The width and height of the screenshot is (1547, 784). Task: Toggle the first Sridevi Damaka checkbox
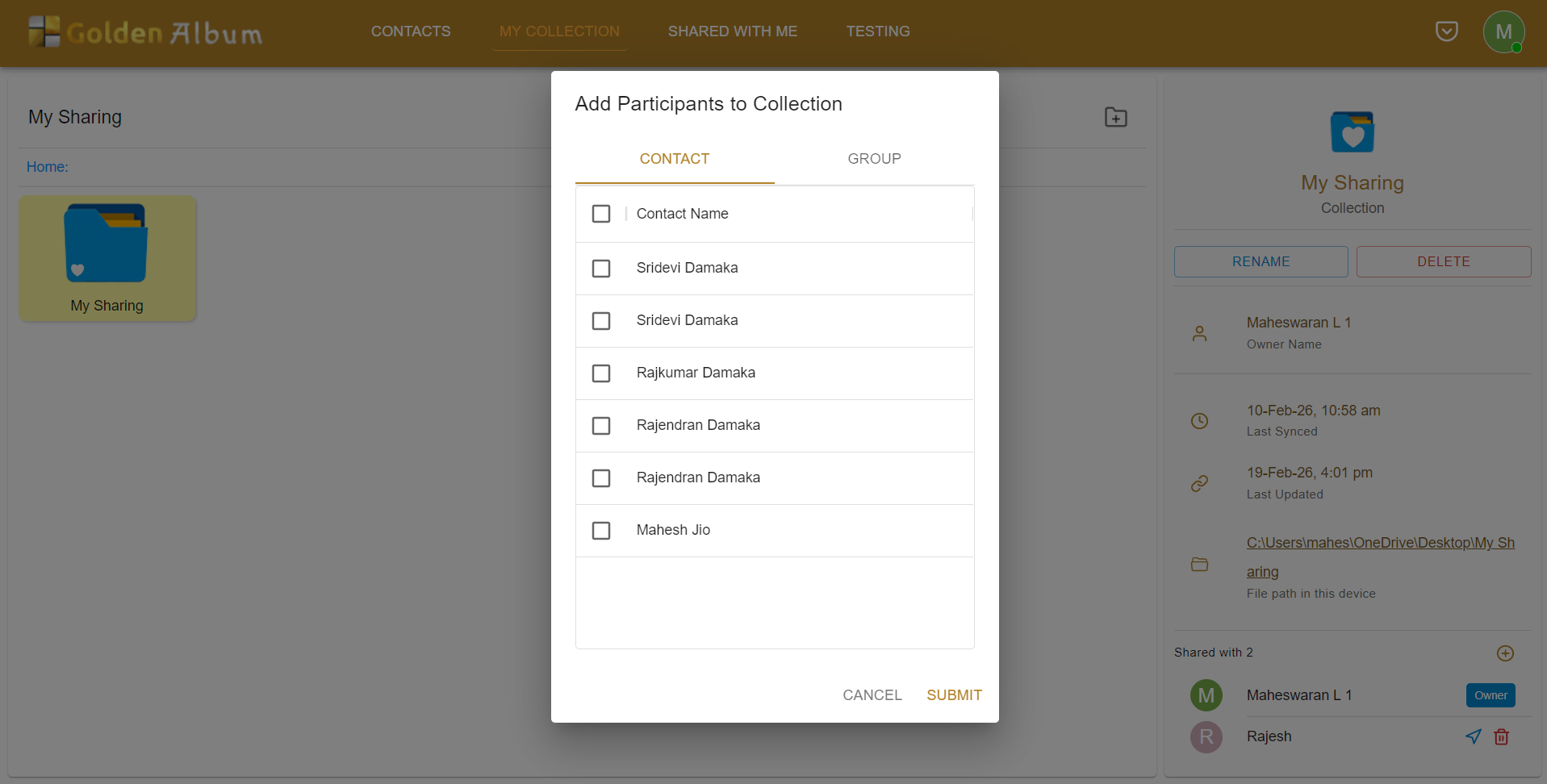(x=601, y=269)
